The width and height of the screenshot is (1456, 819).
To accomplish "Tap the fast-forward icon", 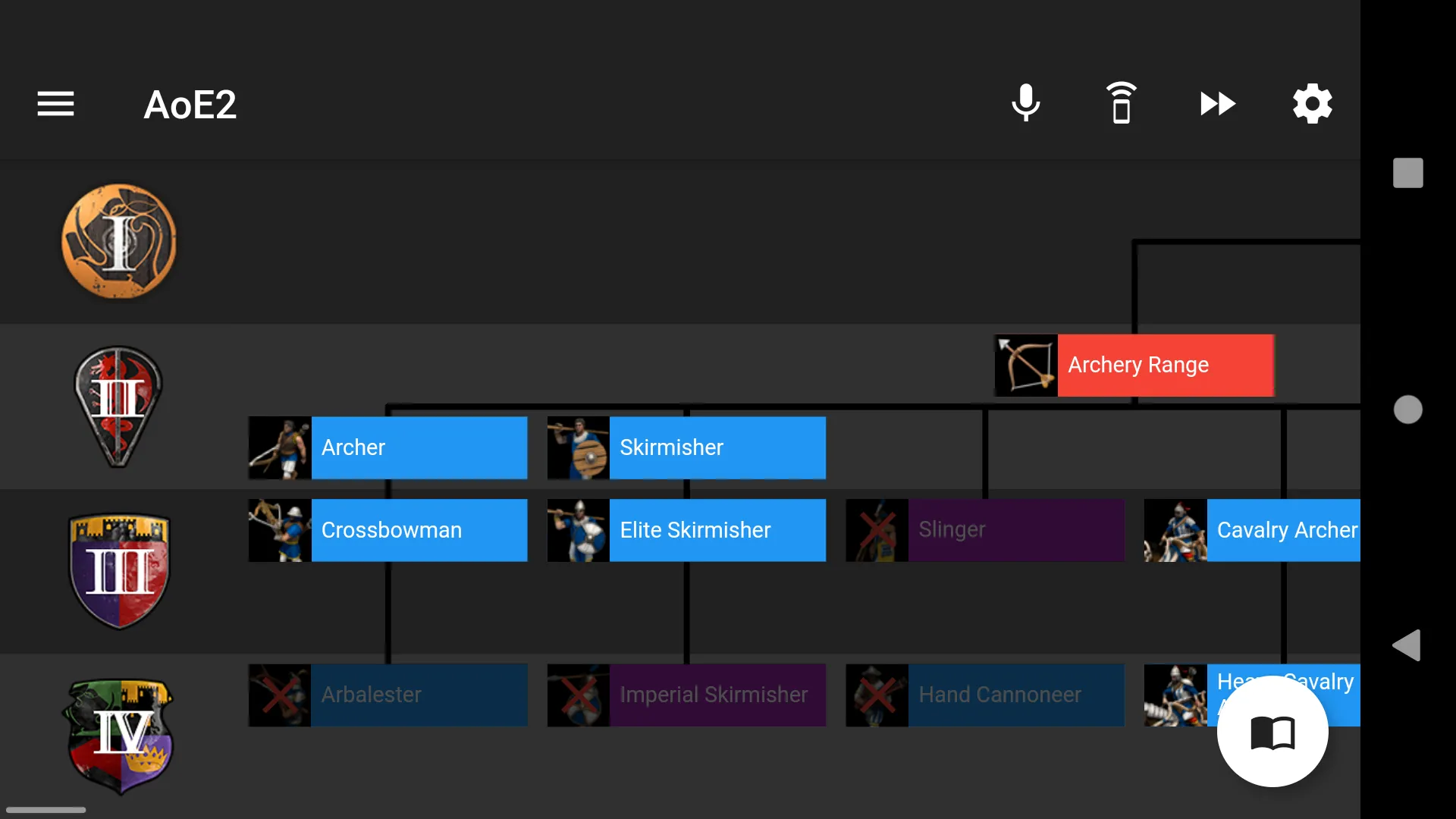I will (1217, 103).
